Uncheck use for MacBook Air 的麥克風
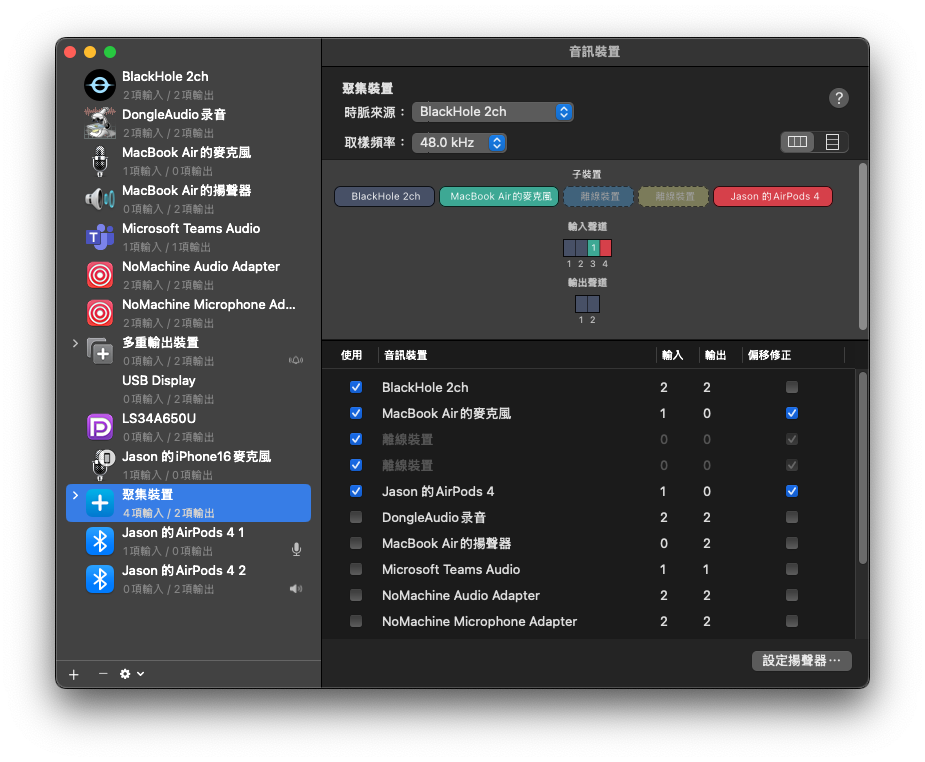The height and width of the screenshot is (762, 925). tap(356, 413)
